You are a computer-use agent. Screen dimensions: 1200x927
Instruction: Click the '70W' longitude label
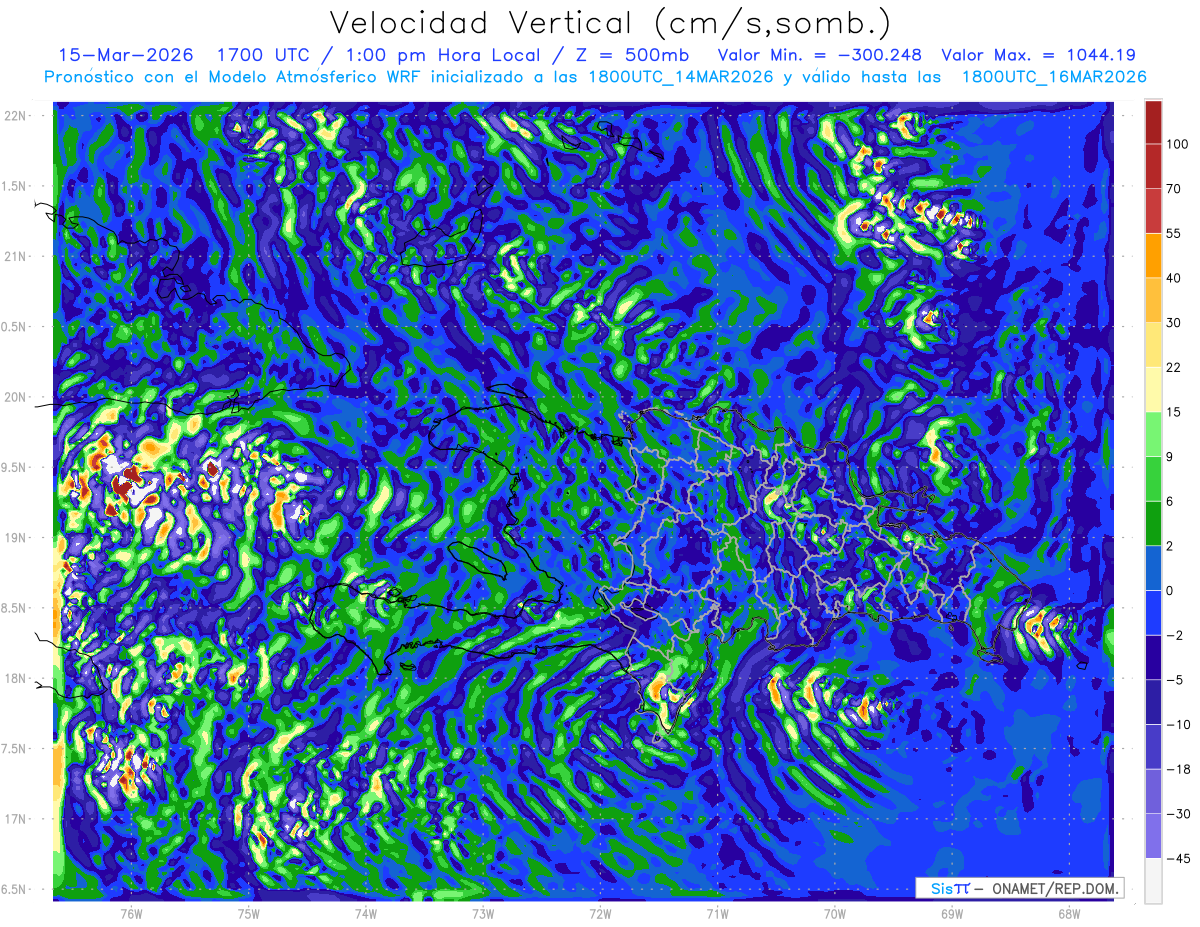click(x=835, y=914)
